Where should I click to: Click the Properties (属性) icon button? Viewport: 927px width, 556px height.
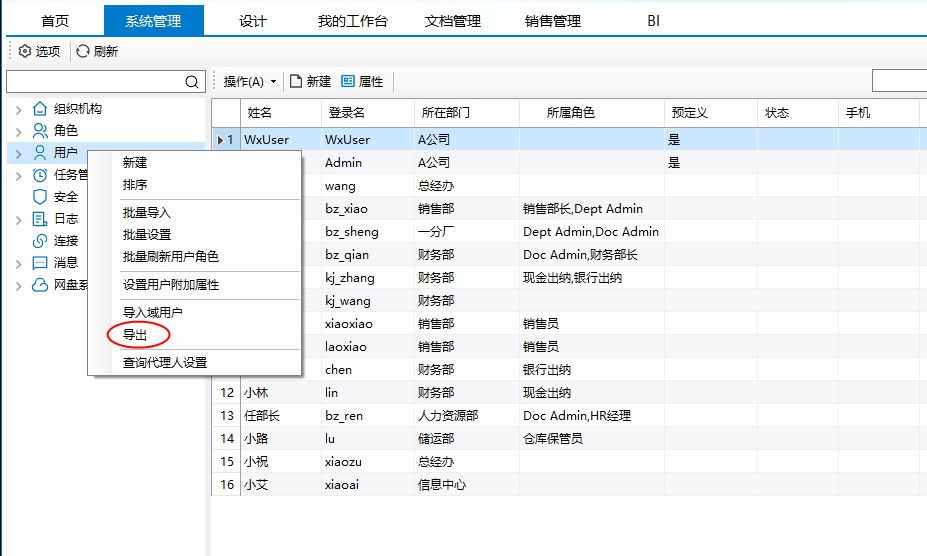point(348,81)
